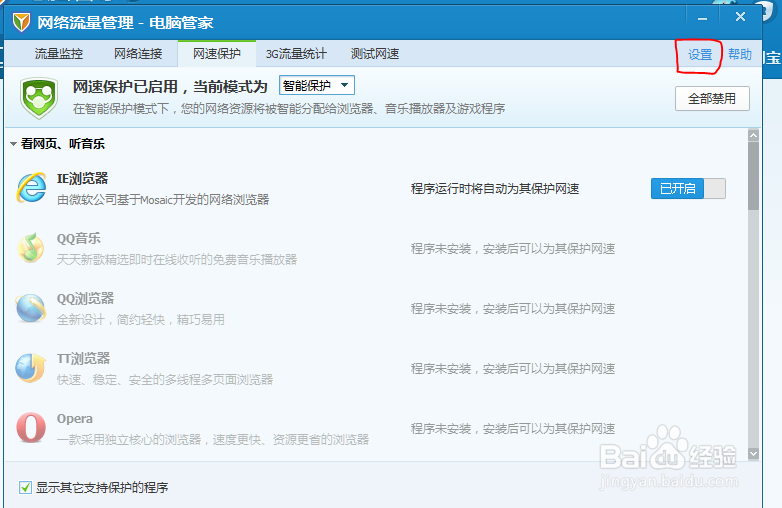
Task: Switch to the 流量监控 tab
Action: (59, 54)
